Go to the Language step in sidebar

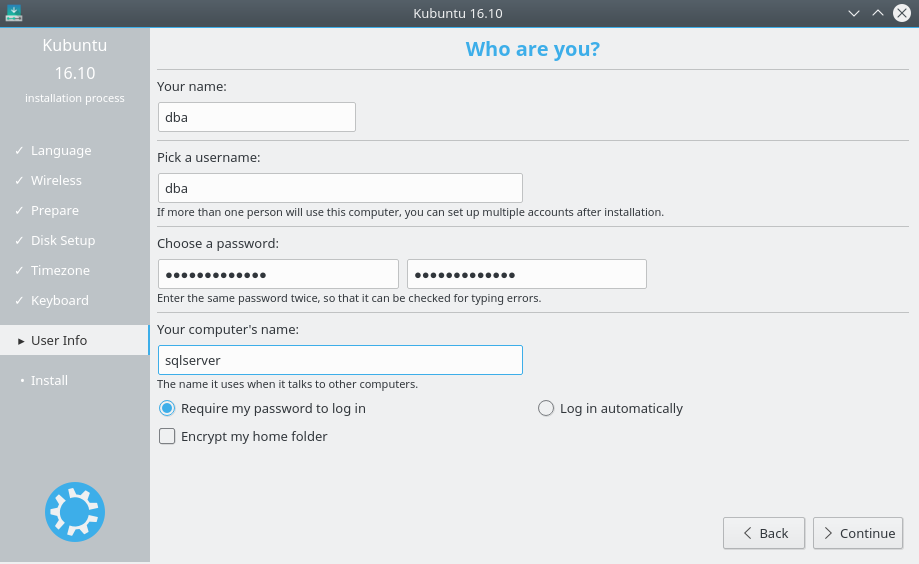pos(61,151)
